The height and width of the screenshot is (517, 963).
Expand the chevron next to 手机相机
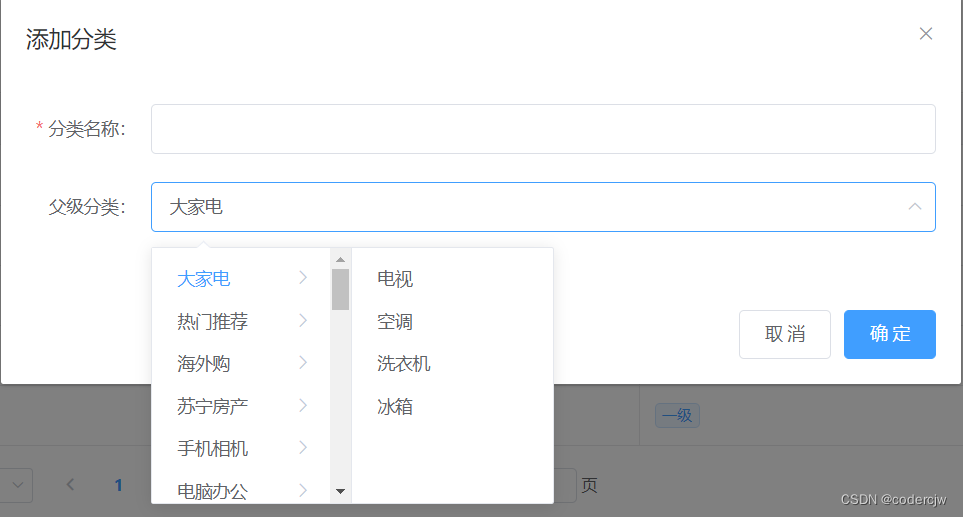click(x=303, y=448)
